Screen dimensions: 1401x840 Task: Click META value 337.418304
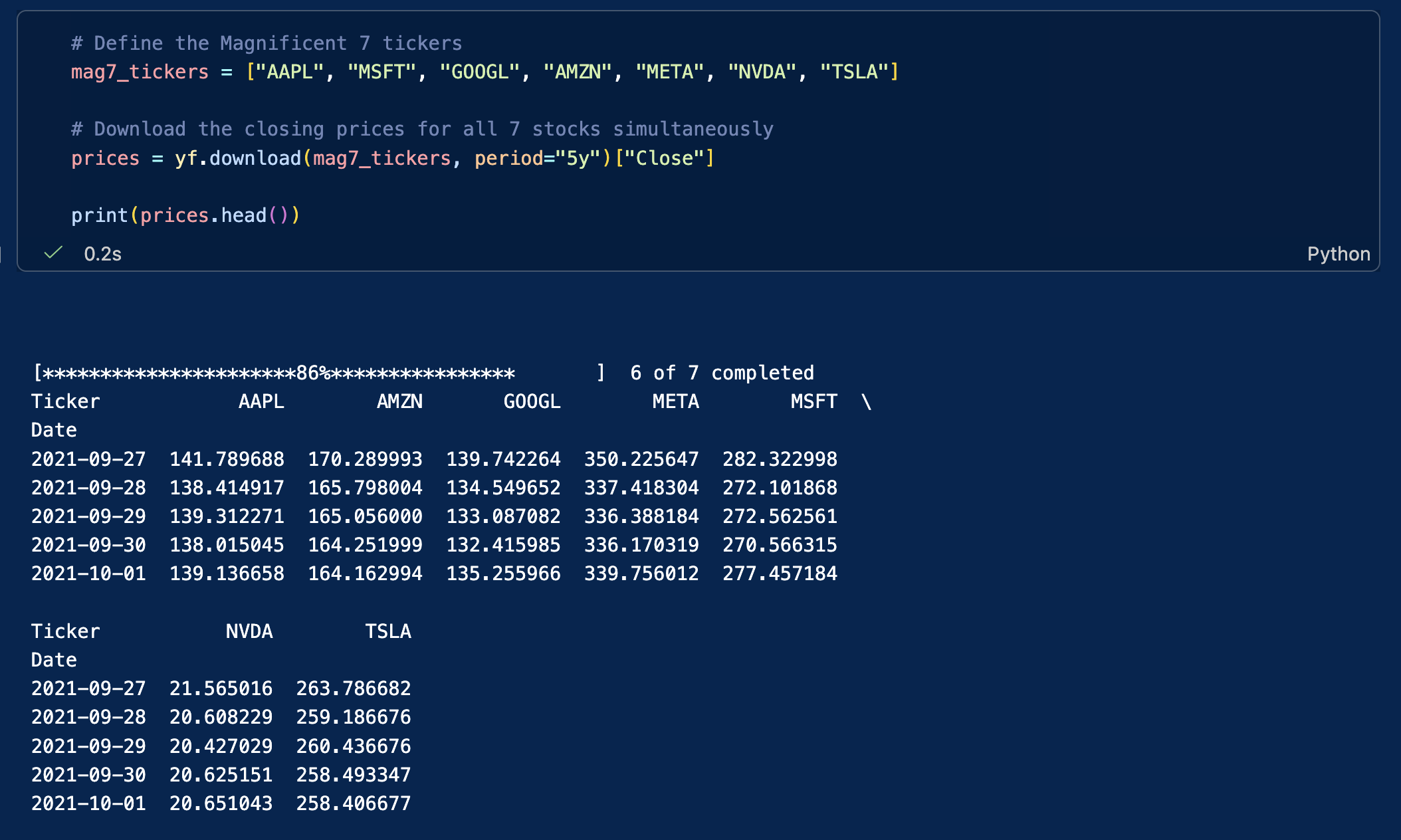pos(641,488)
